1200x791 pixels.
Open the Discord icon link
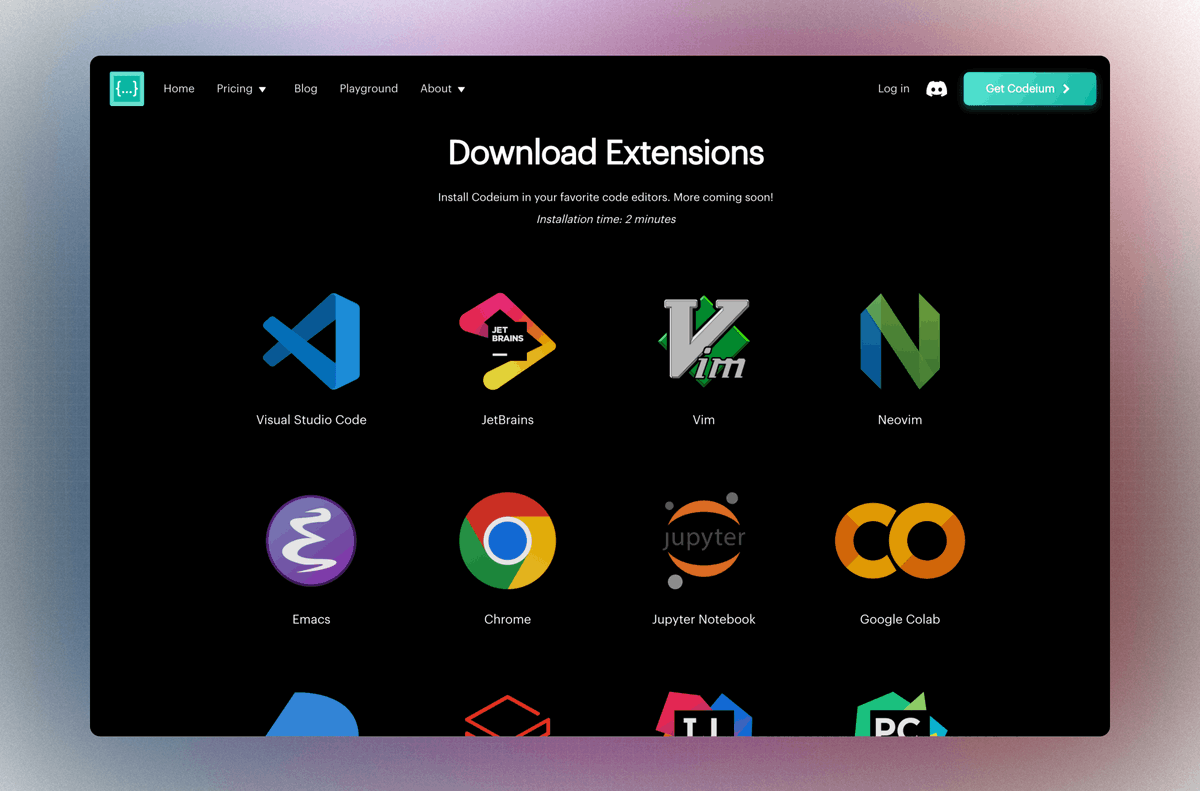pos(936,89)
